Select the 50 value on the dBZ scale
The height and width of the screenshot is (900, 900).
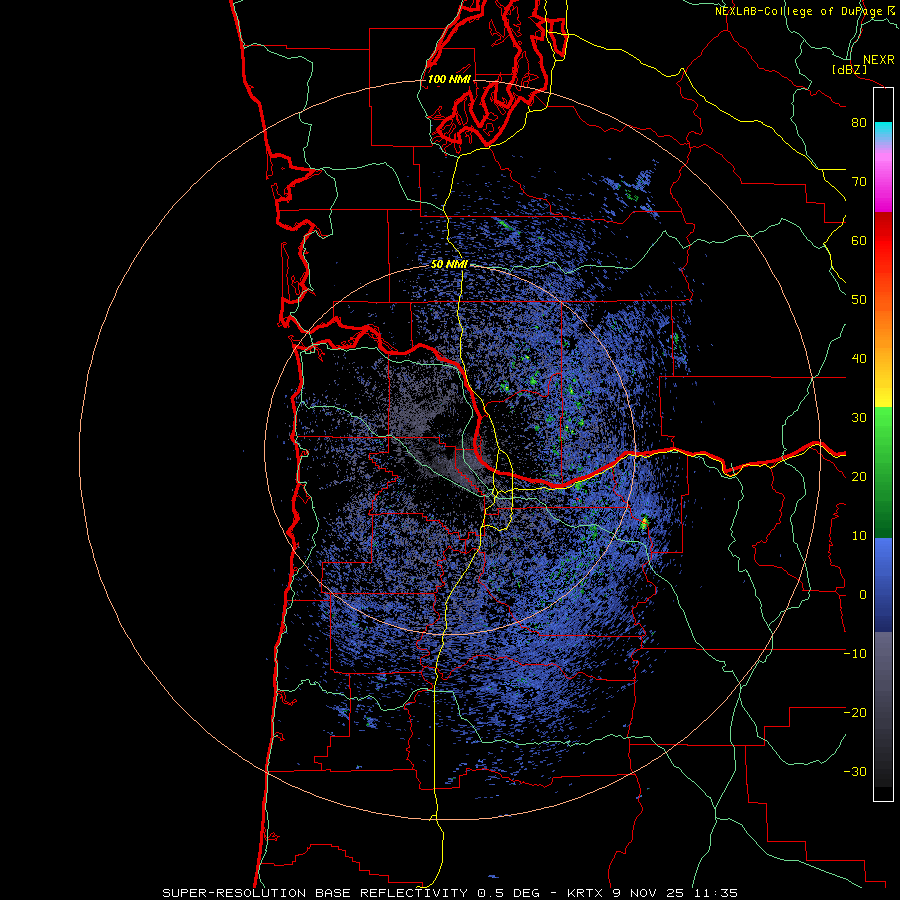click(x=859, y=300)
